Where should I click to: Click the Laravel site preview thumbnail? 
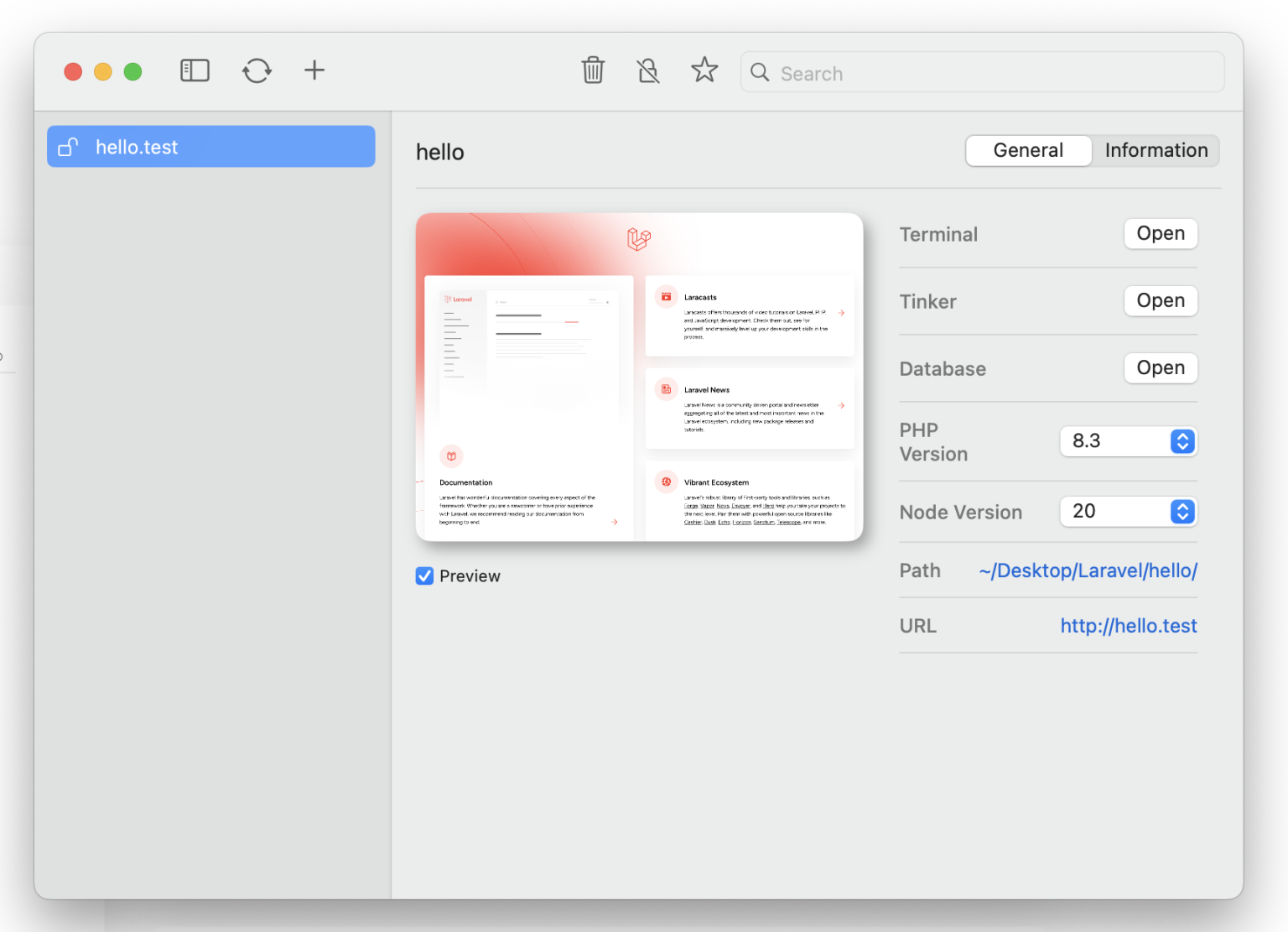click(639, 377)
